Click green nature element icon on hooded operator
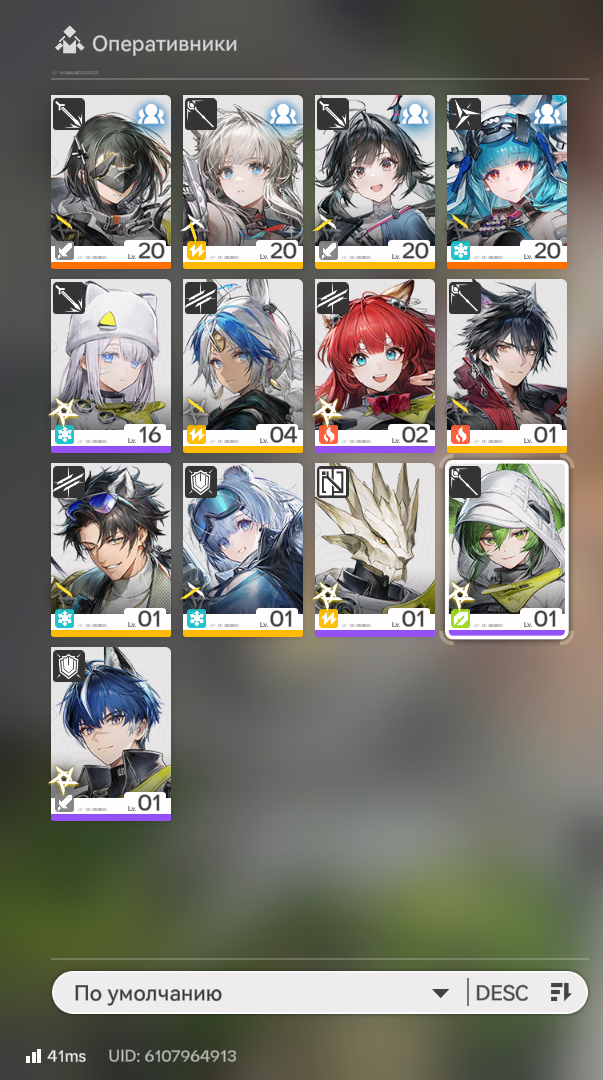 [460, 619]
